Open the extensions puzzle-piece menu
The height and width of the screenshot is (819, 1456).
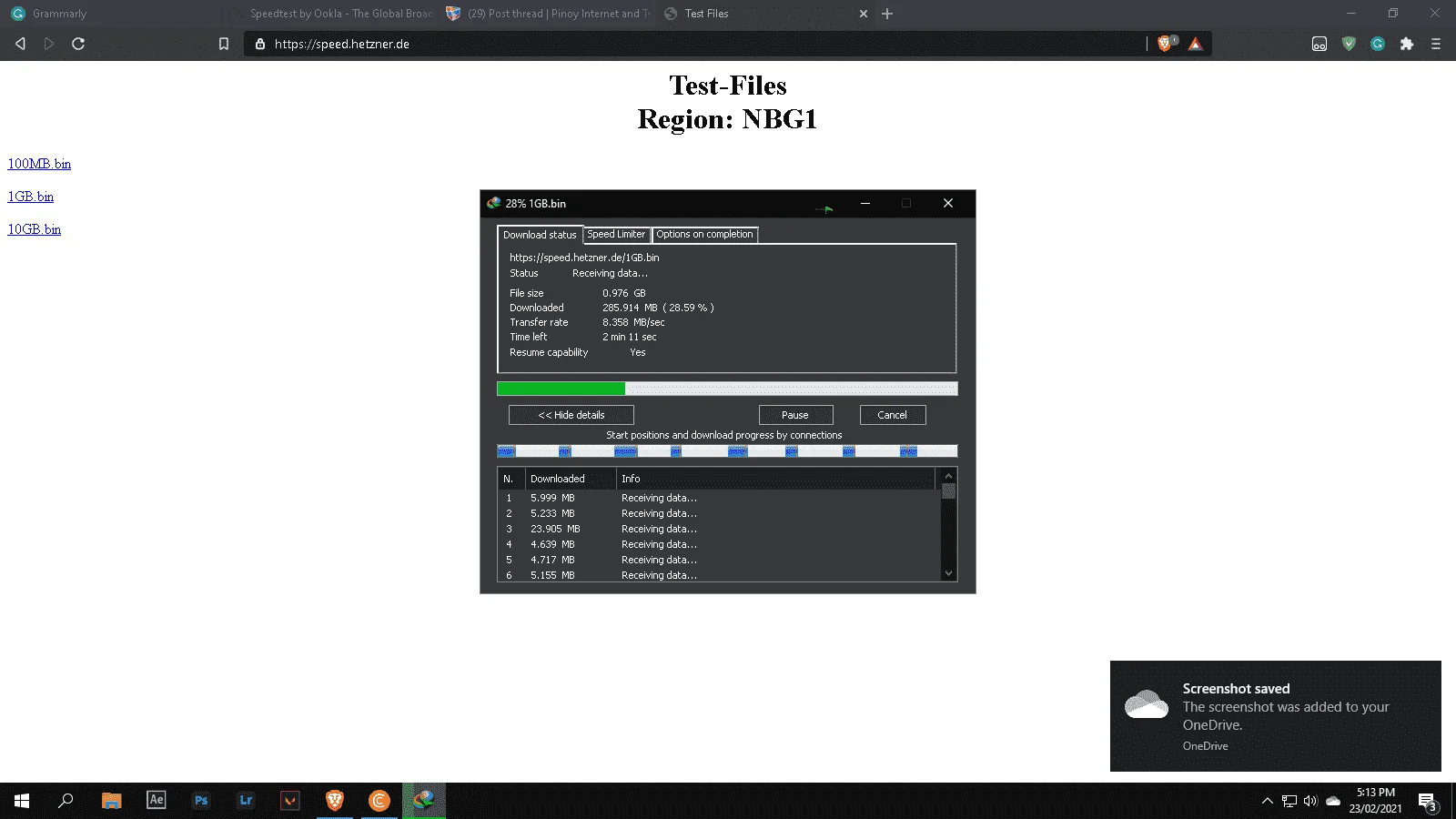coord(1407,44)
